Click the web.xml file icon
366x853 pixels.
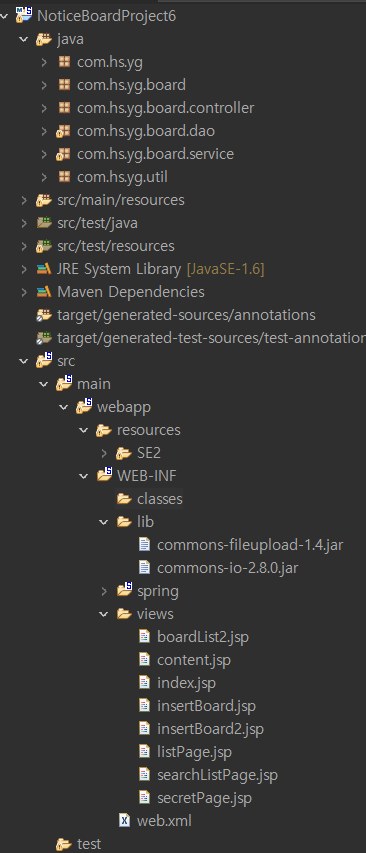(125, 820)
